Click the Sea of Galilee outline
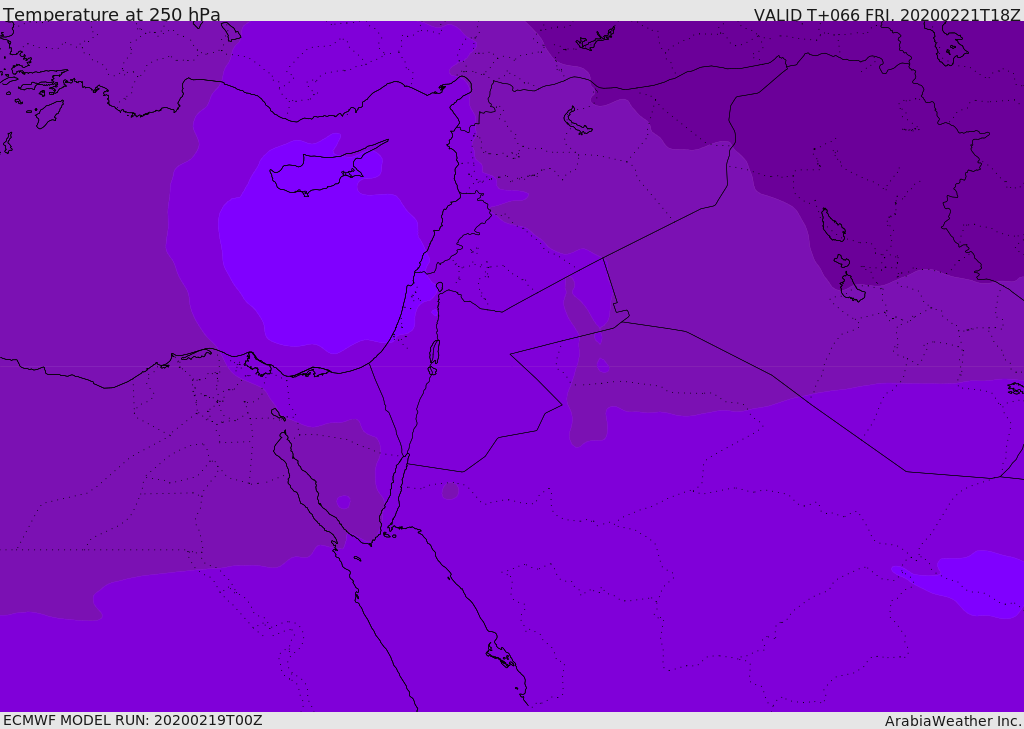 pos(439,287)
